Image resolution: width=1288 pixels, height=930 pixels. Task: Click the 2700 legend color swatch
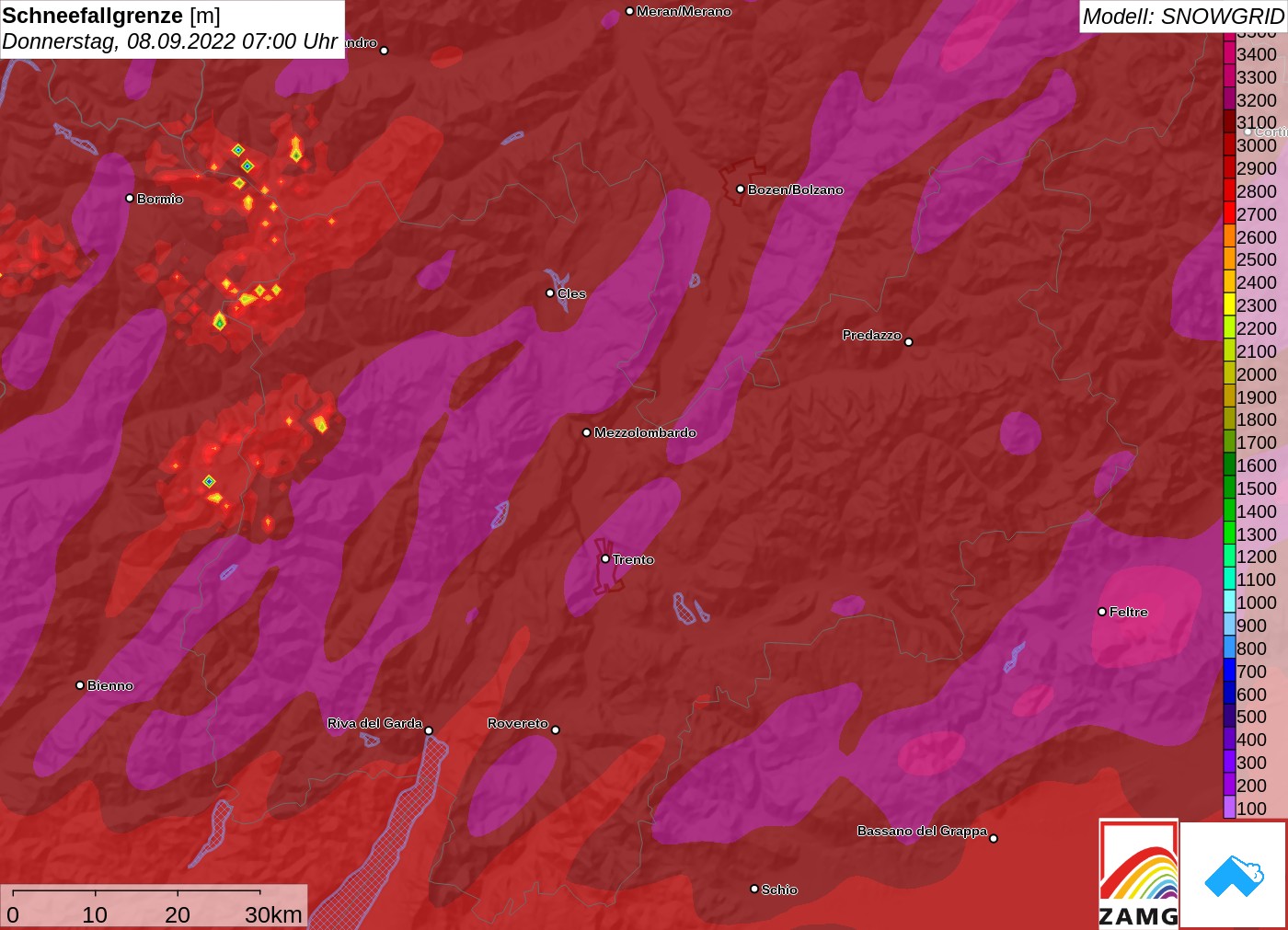tap(1229, 213)
